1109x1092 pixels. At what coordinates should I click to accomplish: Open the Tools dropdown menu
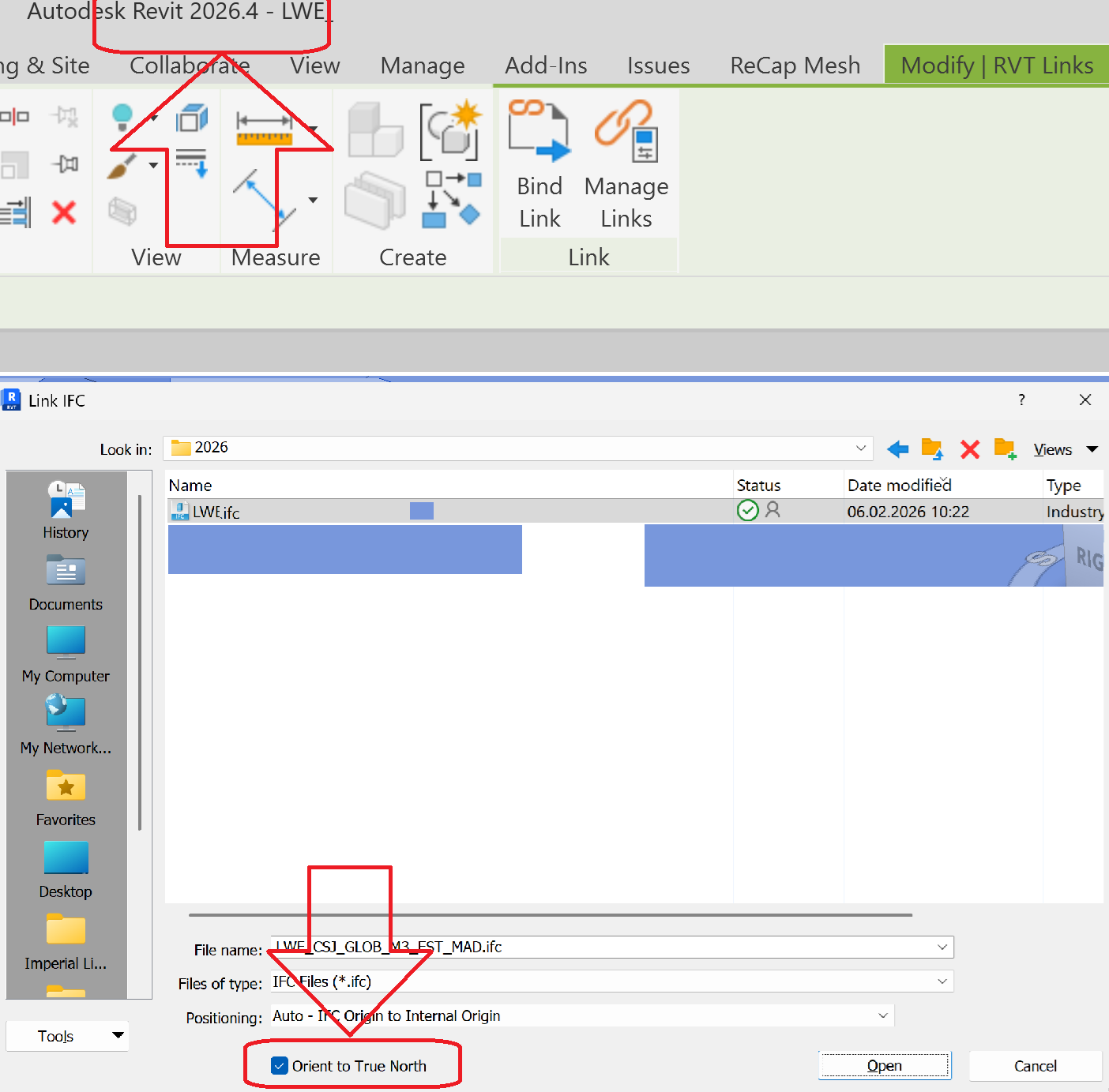[67, 1036]
